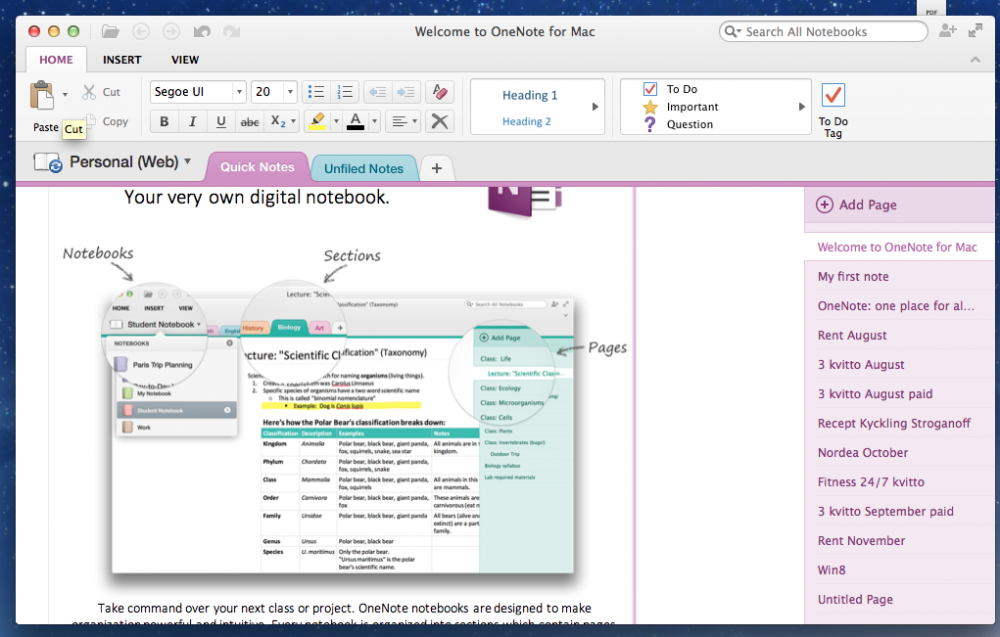Insert a bulleted list
The width and height of the screenshot is (1000, 637).
(x=316, y=92)
